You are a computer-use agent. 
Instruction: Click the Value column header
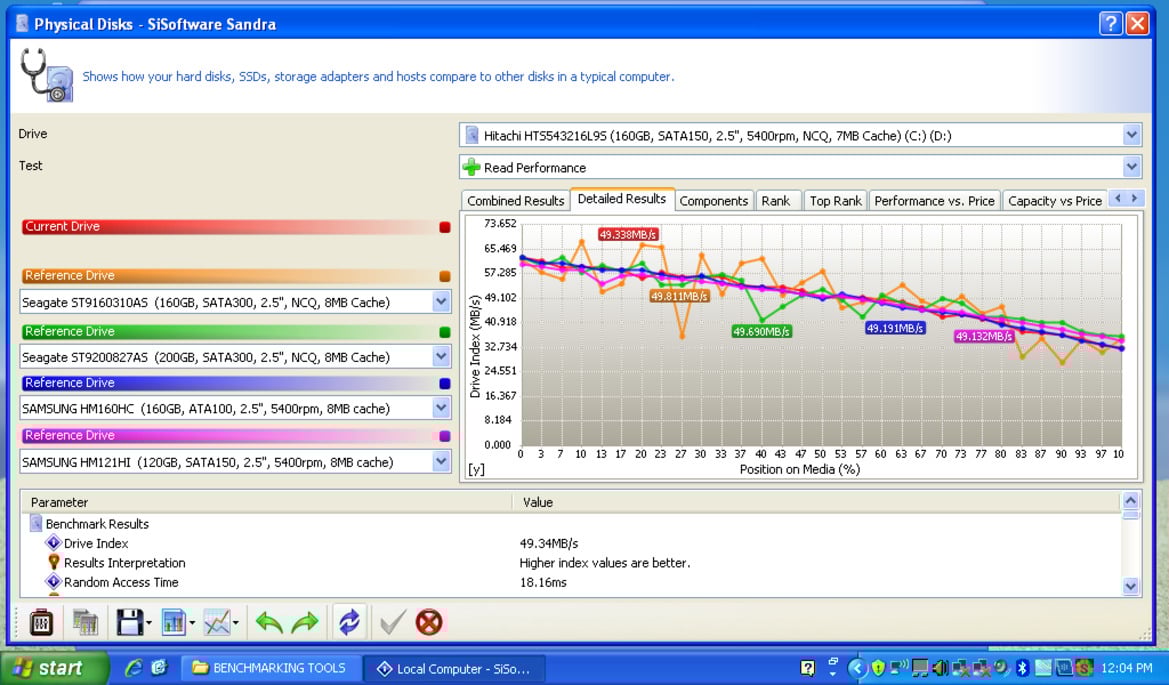(816, 502)
